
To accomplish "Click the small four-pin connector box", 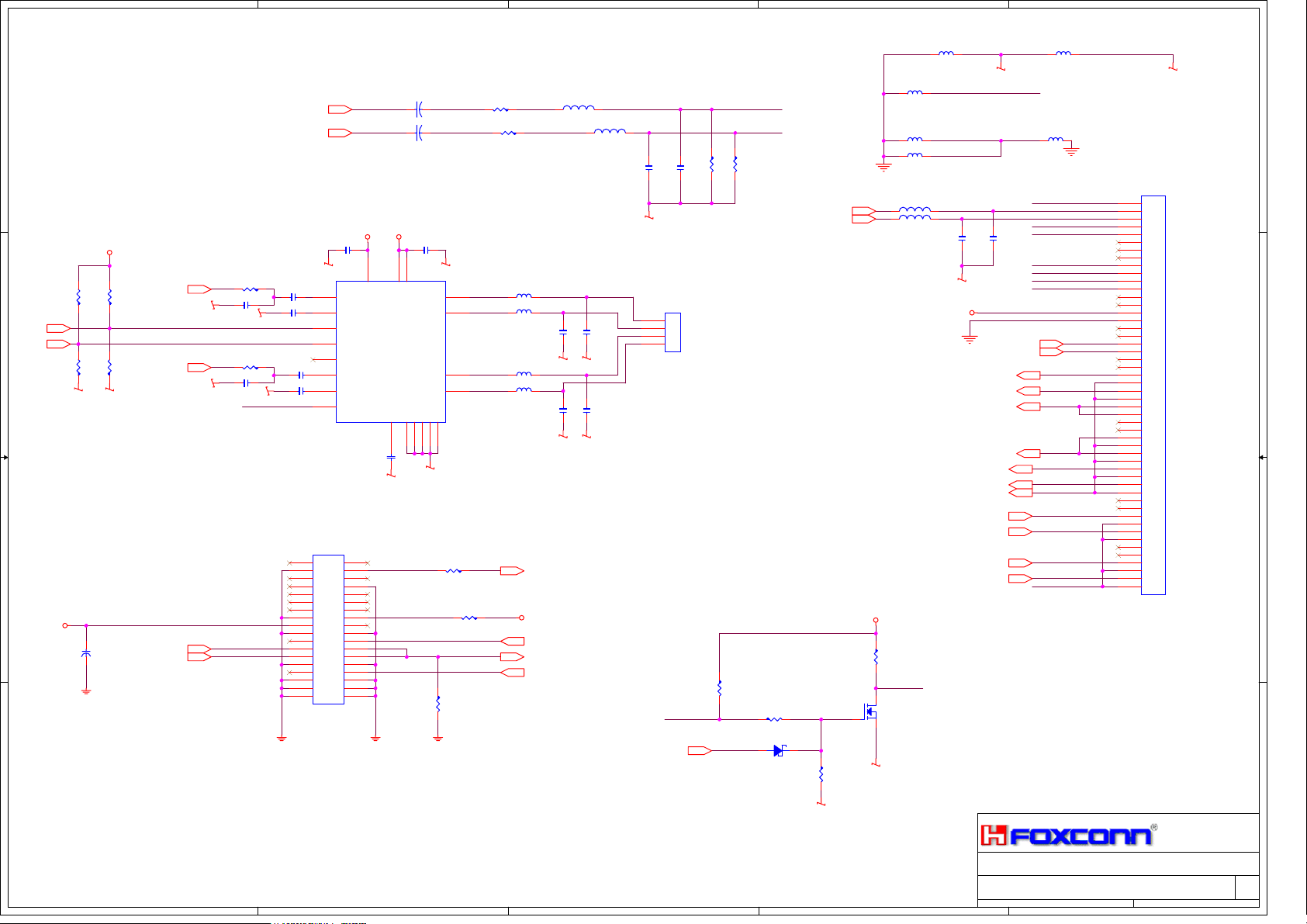I will (x=673, y=332).
